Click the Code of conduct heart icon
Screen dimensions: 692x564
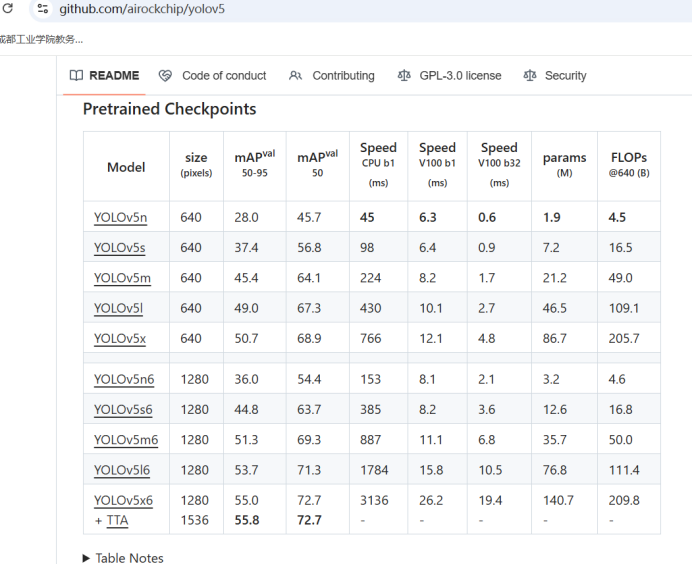coord(165,76)
